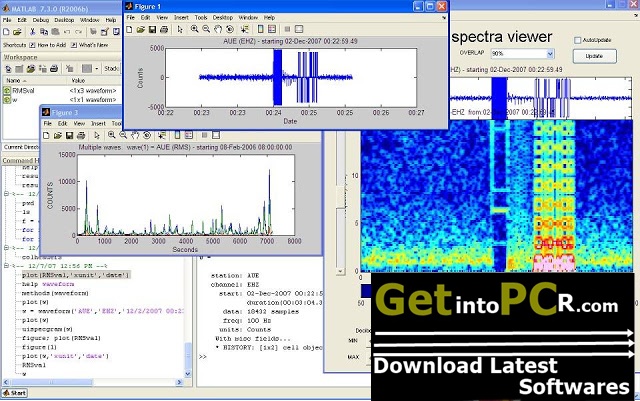Print workspace with Workspace printer icon
Image resolution: width=640 pixels, height=401 pixels.
(x=54, y=69)
